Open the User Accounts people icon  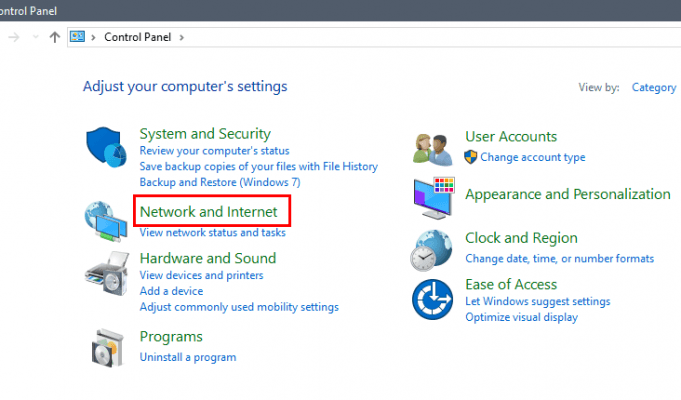click(433, 149)
